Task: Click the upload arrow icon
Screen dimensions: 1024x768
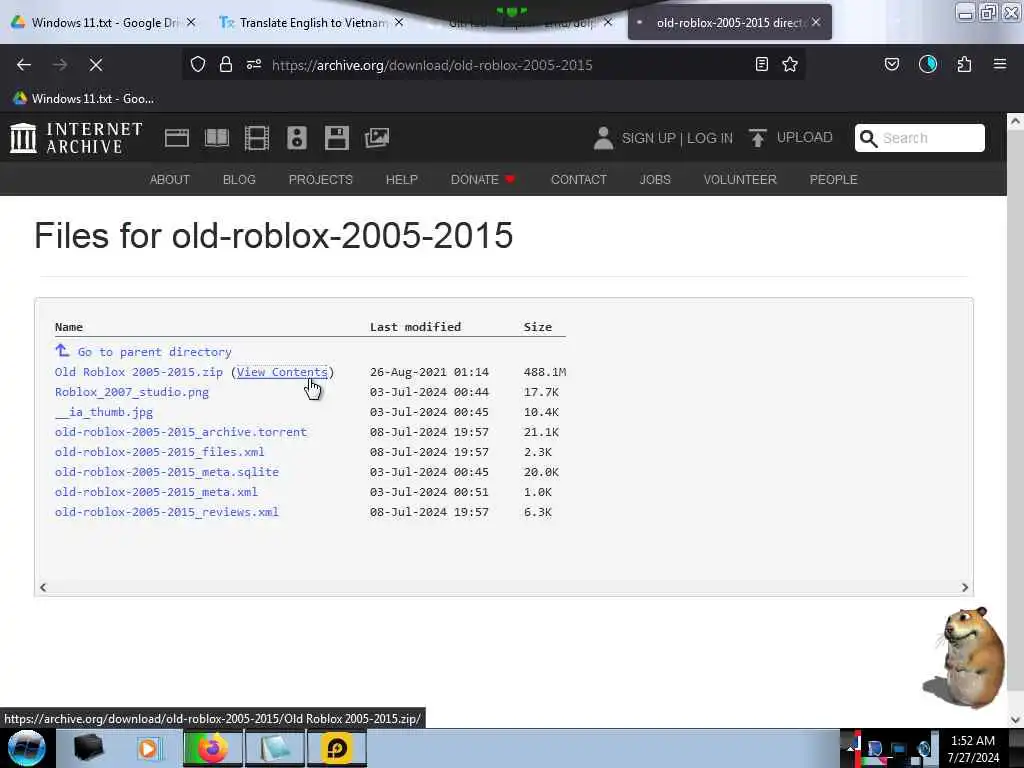Action: coord(758,138)
